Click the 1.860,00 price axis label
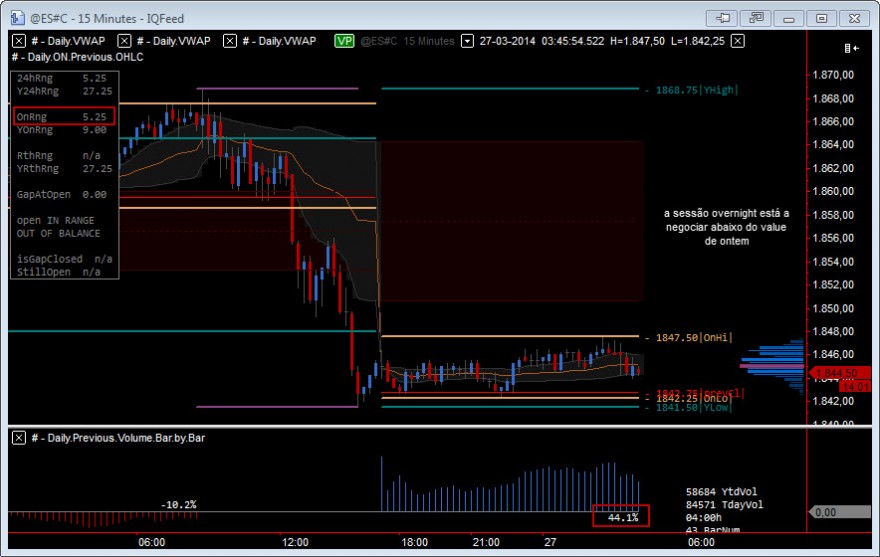The width and height of the screenshot is (880, 557). pos(833,191)
